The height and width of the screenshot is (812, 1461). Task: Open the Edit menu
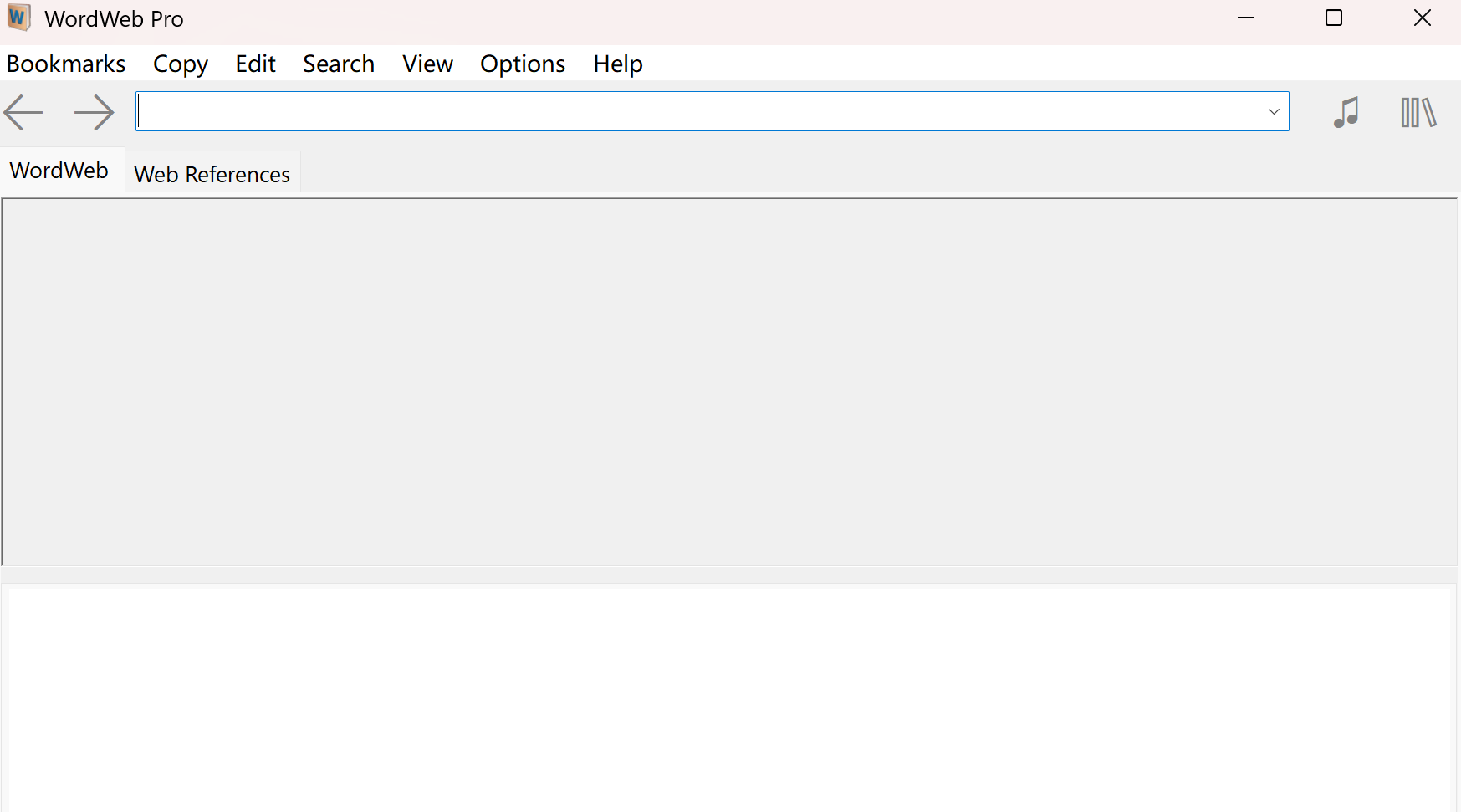255,64
